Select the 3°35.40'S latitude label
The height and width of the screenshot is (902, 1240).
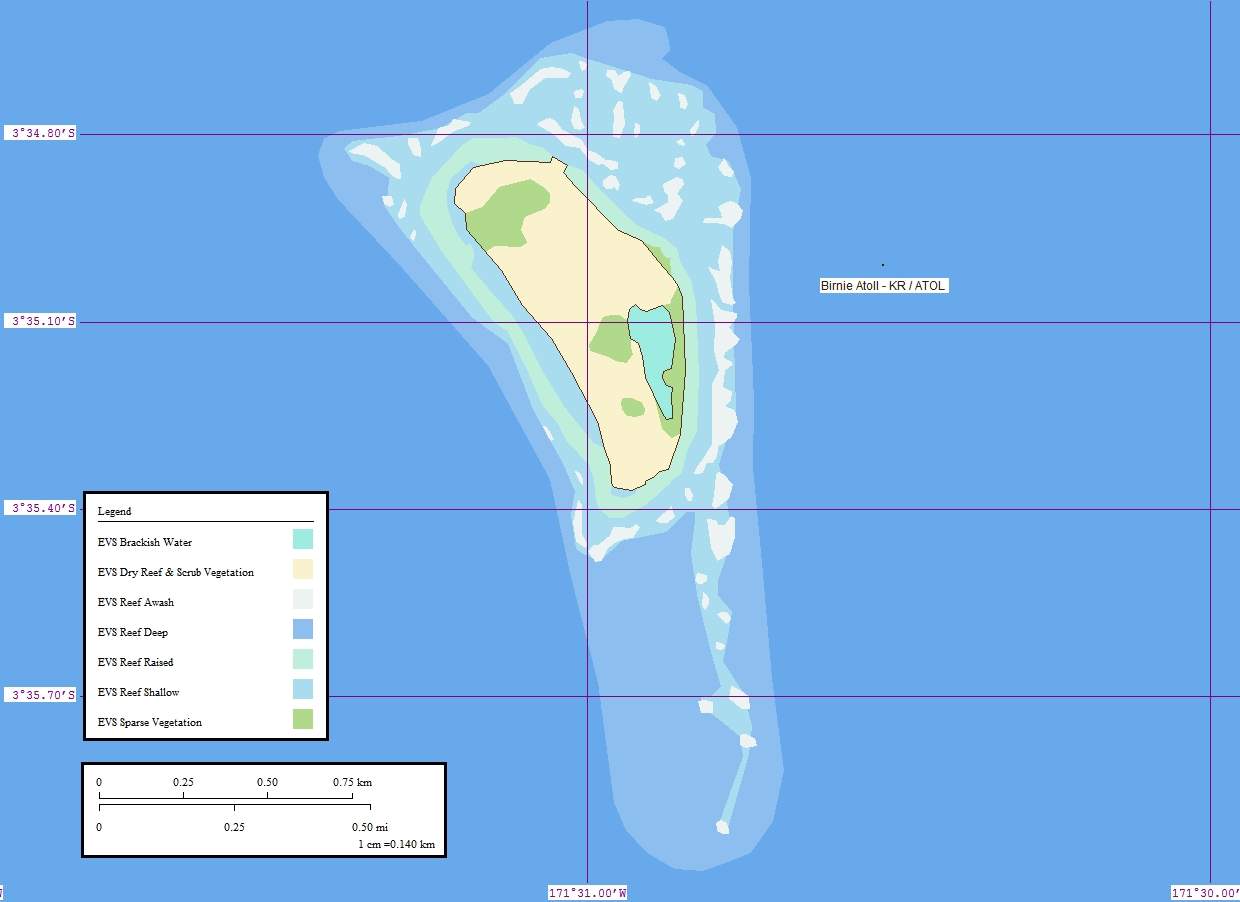coord(41,508)
